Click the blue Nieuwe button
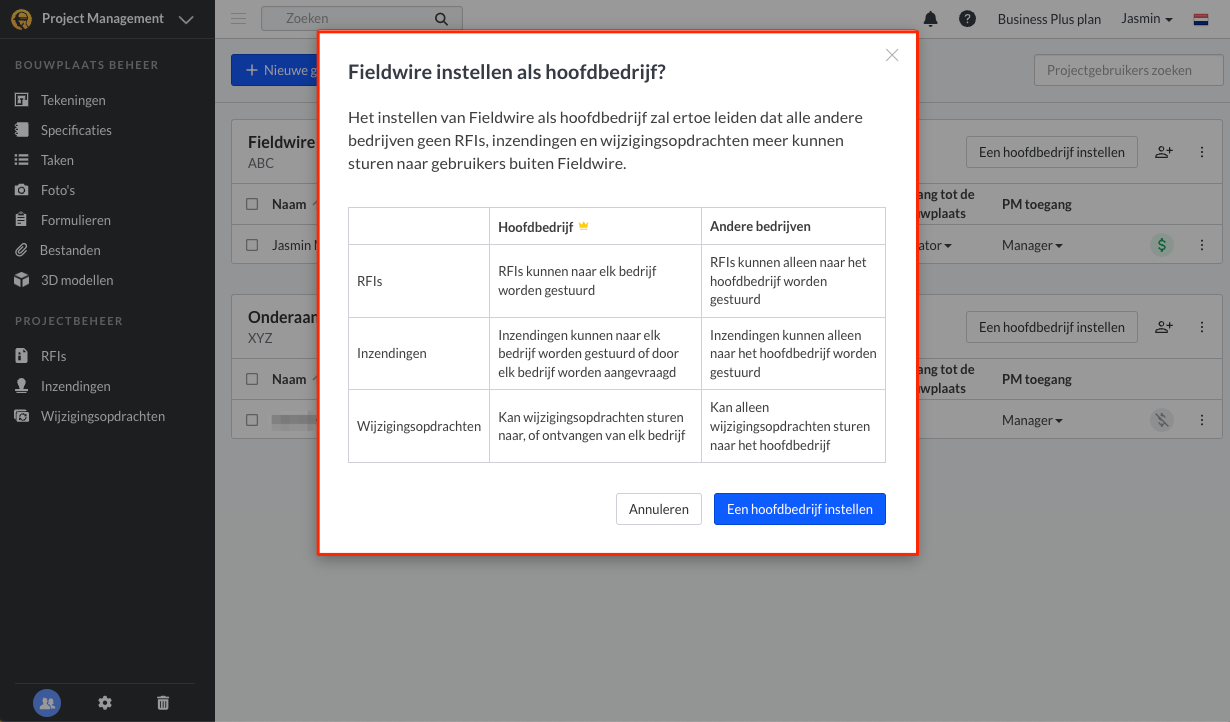The image size is (1230, 722). [x=274, y=70]
